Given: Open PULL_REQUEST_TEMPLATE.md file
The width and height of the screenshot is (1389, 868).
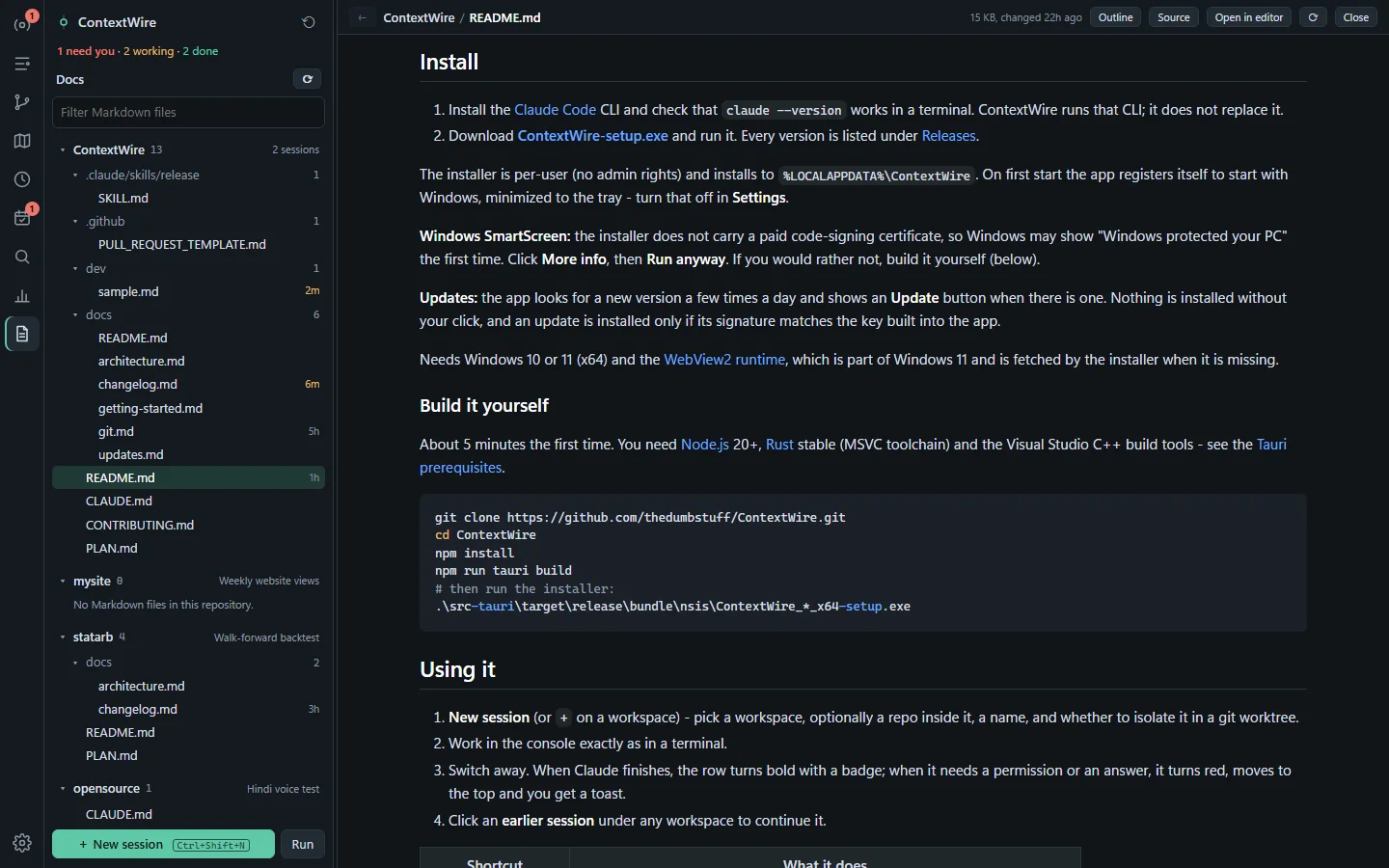Looking at the screenshot, I should pos(188,244).
